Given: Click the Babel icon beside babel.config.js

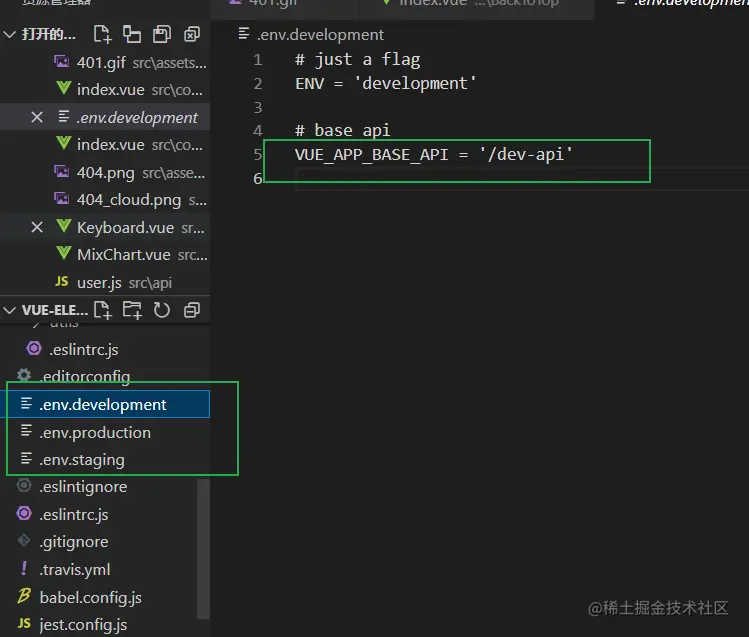Looking at the screenshot, I should (24, 596).
